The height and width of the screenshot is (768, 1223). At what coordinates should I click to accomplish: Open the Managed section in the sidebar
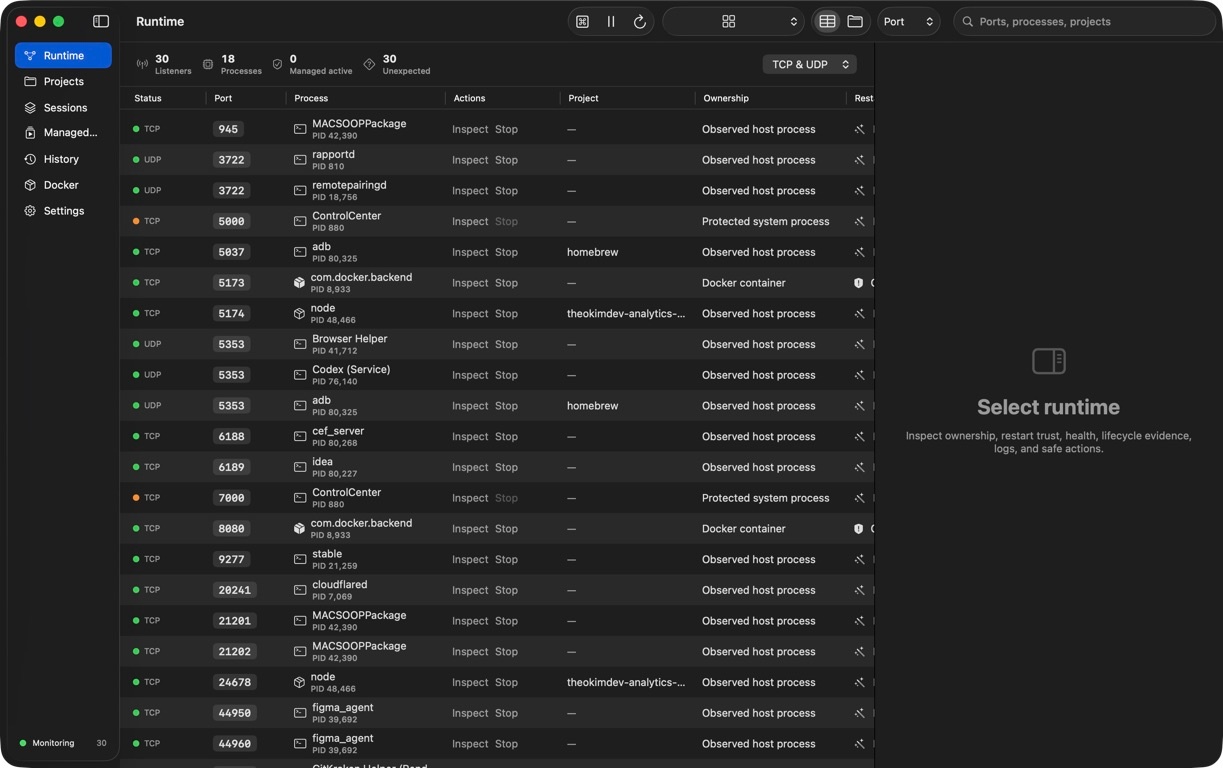pos(63,133)
